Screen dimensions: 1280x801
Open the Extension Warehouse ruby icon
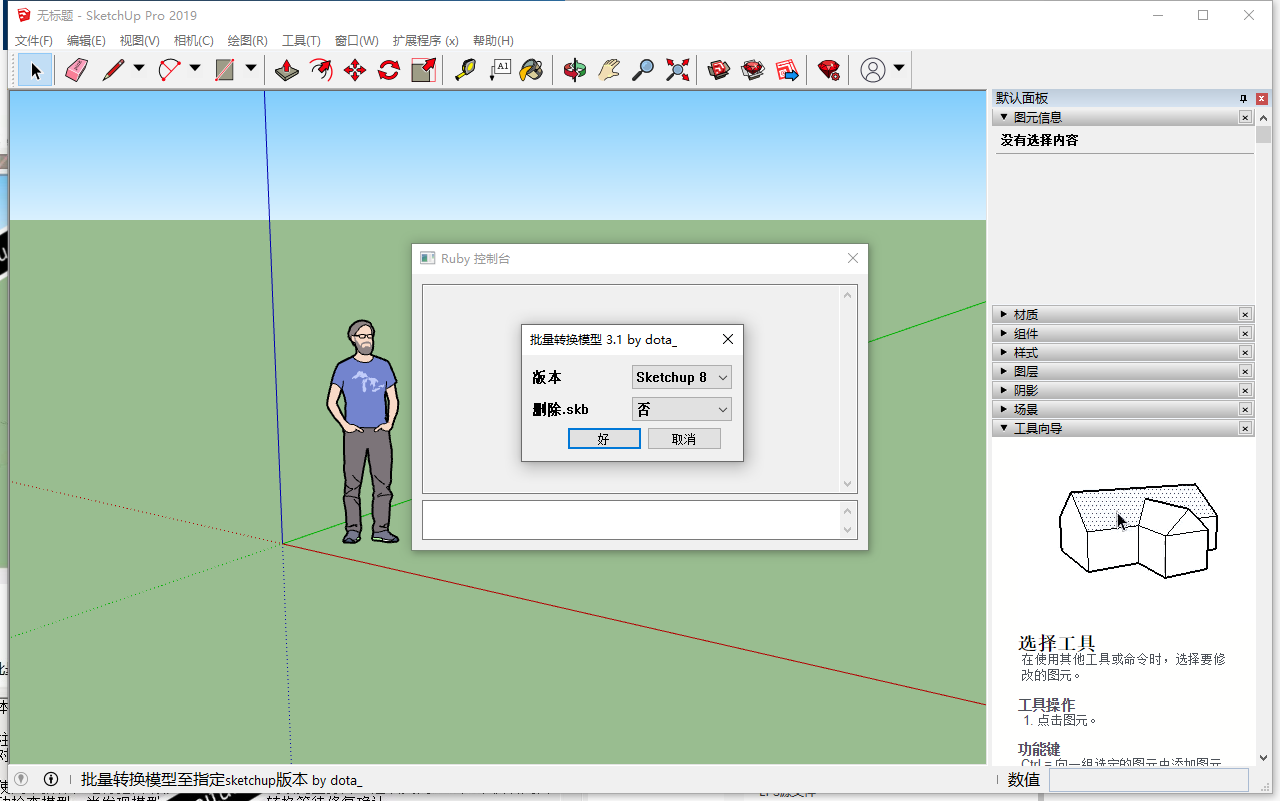coord(829,70)
